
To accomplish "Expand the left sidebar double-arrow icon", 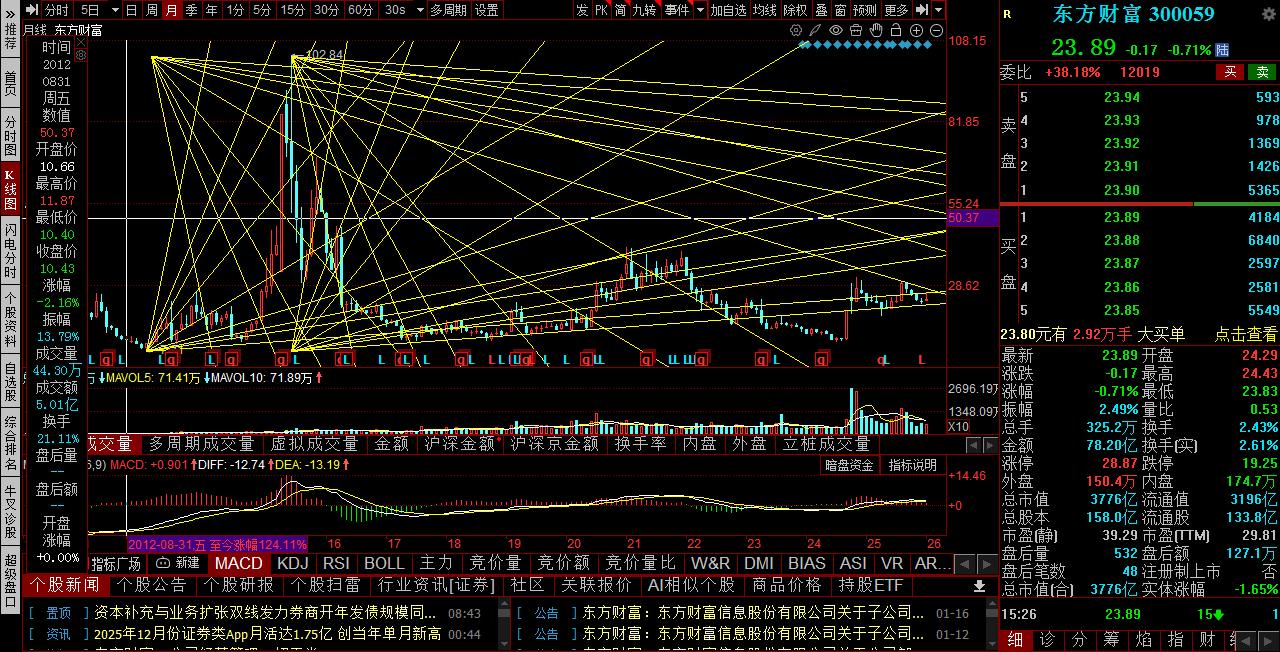I will [11, 14].
